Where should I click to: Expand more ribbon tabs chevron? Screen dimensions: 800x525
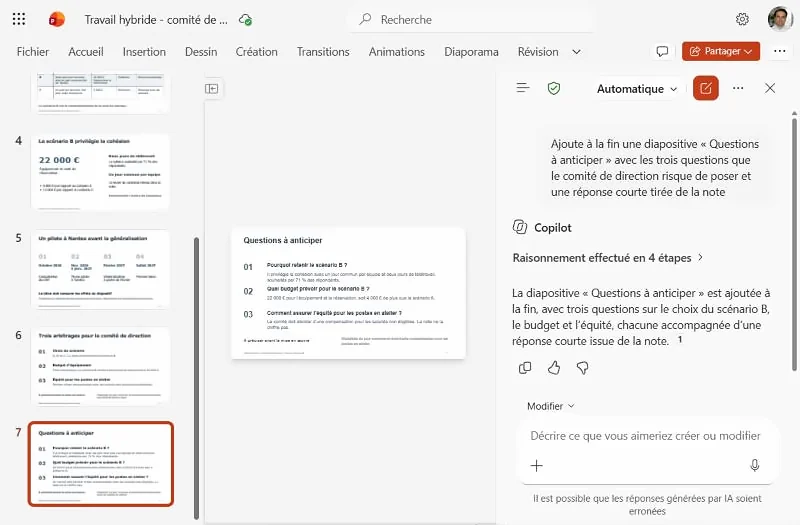(x=576, y=52)
